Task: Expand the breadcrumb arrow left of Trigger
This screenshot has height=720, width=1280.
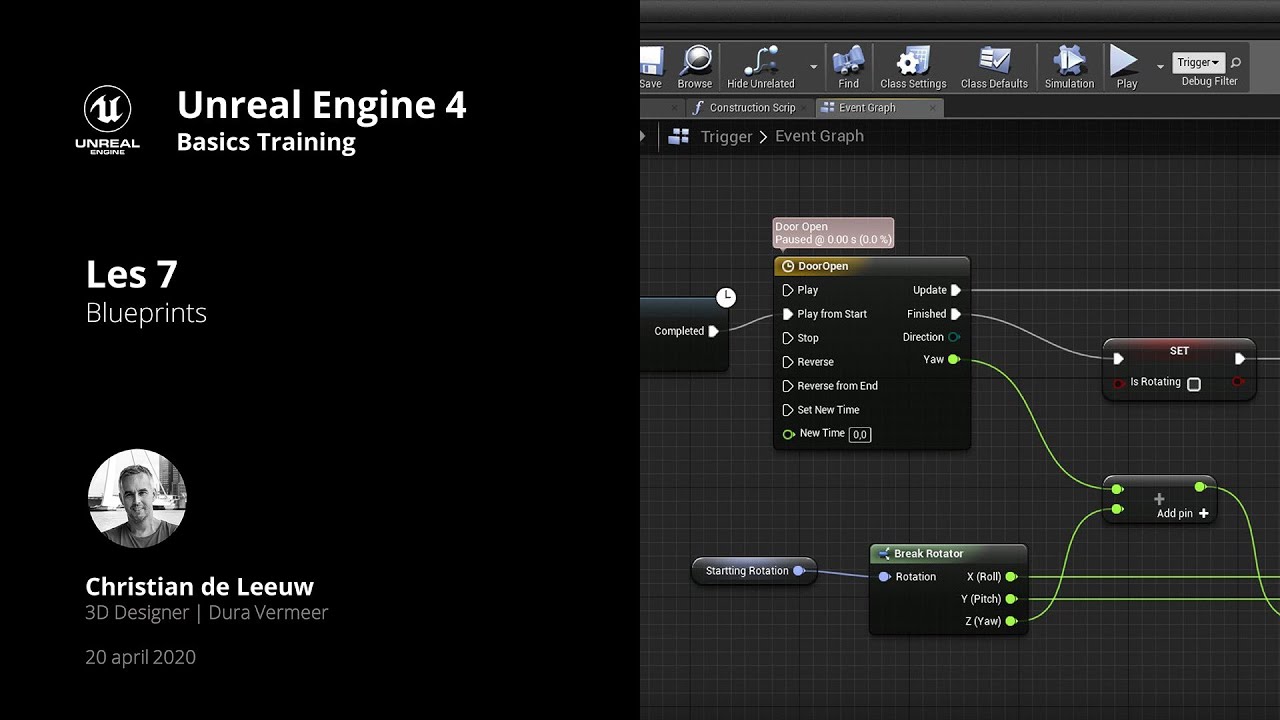Action: [643, 136]
